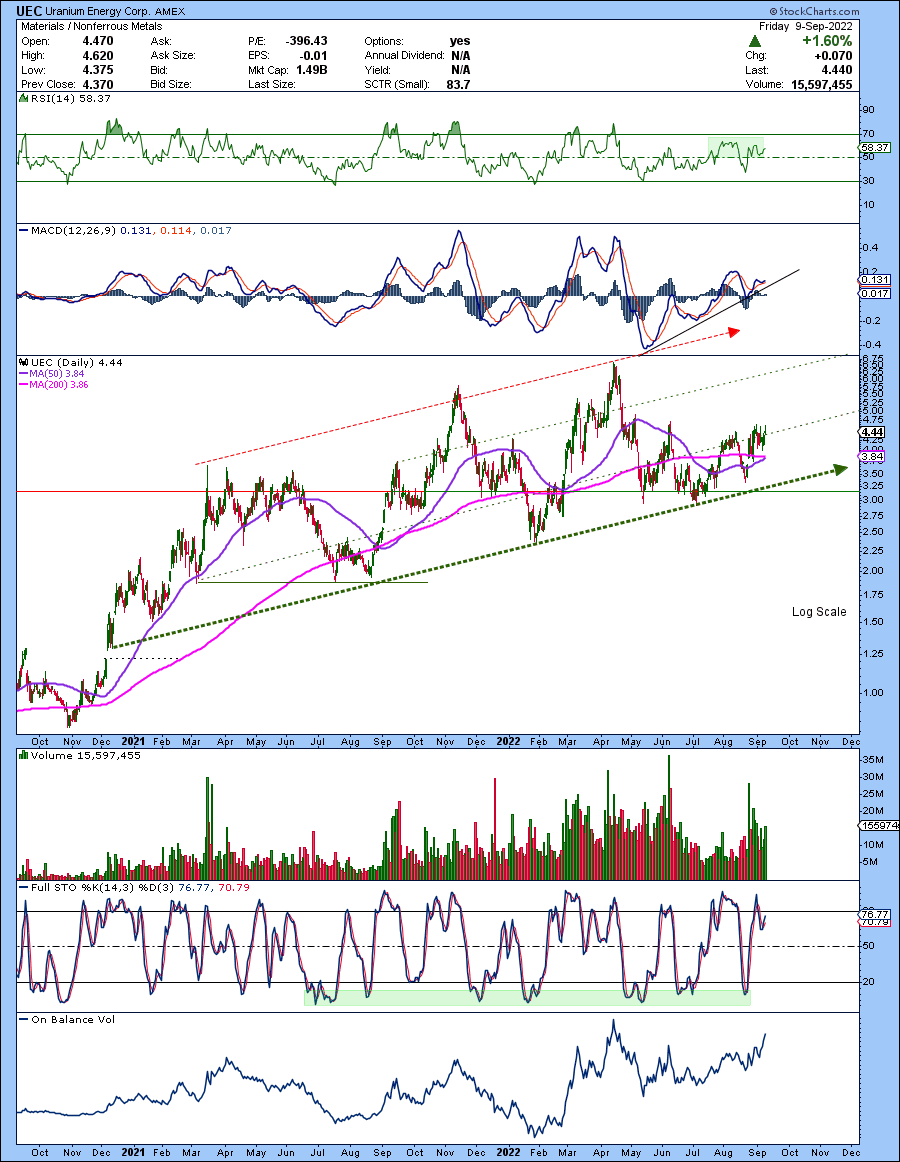Click the On Balance Vol legend
The height and width of the screenshot is (1162, 900).
click(x=67, y=1019)
